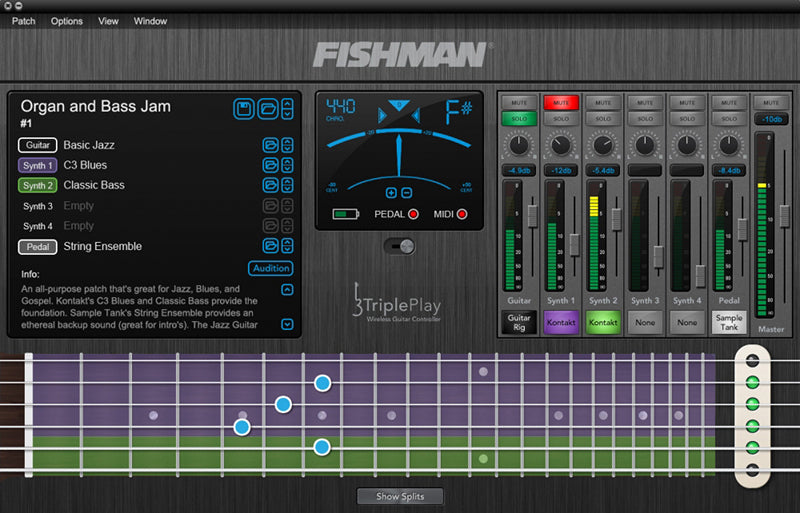Toggle the MIDI red indicator button

pyautogui.click(x=462, y=214)
